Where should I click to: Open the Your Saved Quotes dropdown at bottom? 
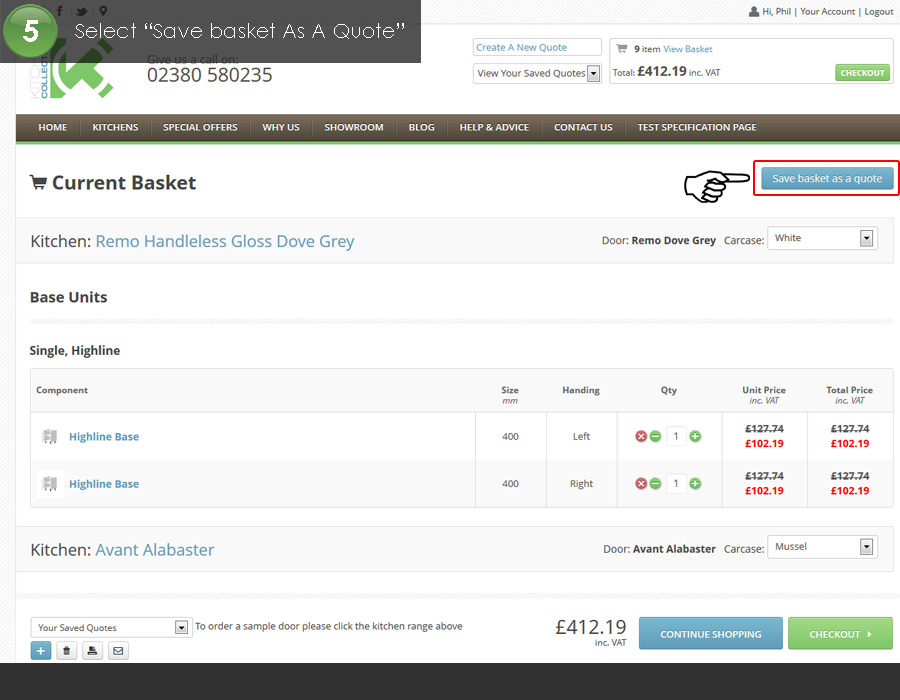coord(111,628)
